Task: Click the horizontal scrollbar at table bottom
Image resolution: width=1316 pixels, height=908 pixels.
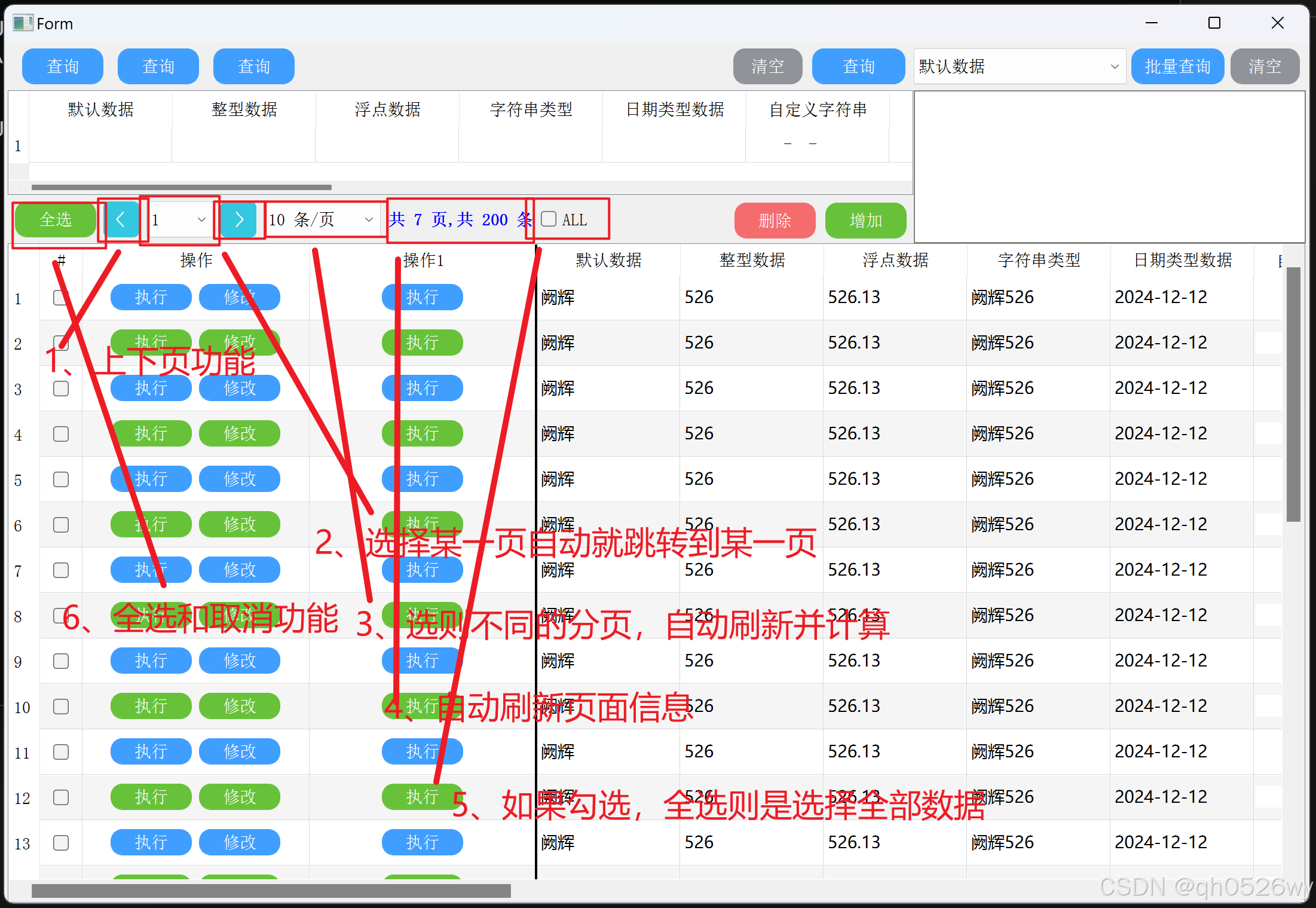Action: tap(271, 891)
